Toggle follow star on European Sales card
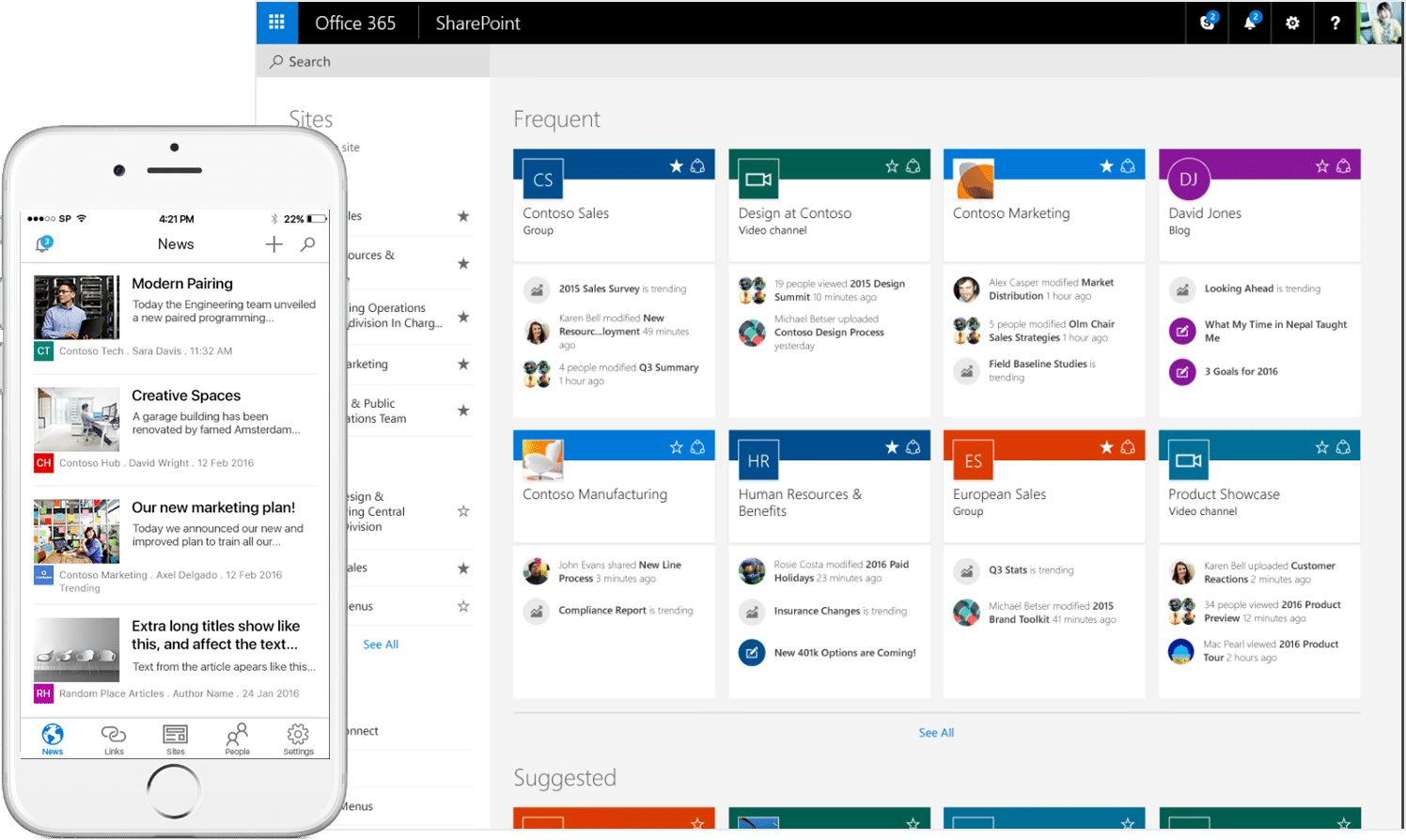 click(x=1106, y=447)
